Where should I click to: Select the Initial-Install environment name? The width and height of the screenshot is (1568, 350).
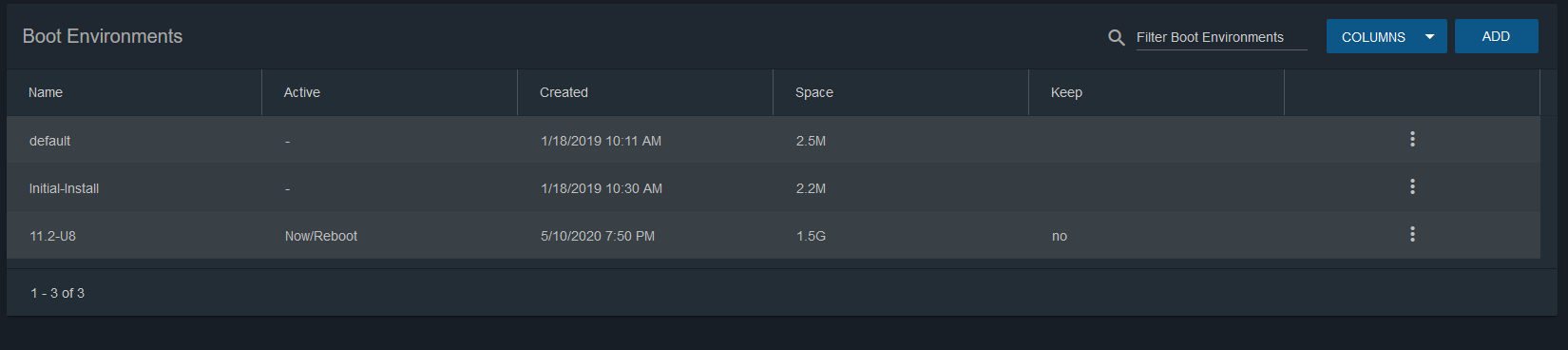[64, 188]
